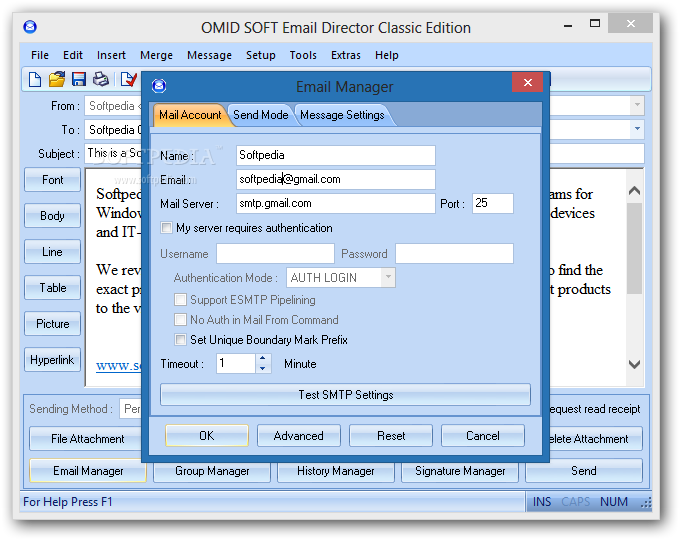Open the Tools menu
This screenshot has width=680, height=540.
point(303,56)
